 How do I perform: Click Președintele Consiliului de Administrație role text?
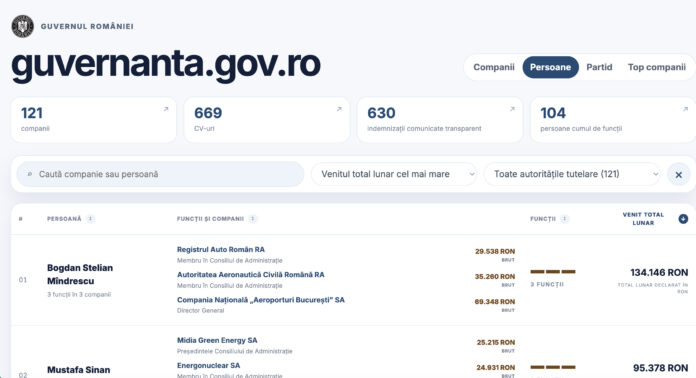(x=234, y=351)
